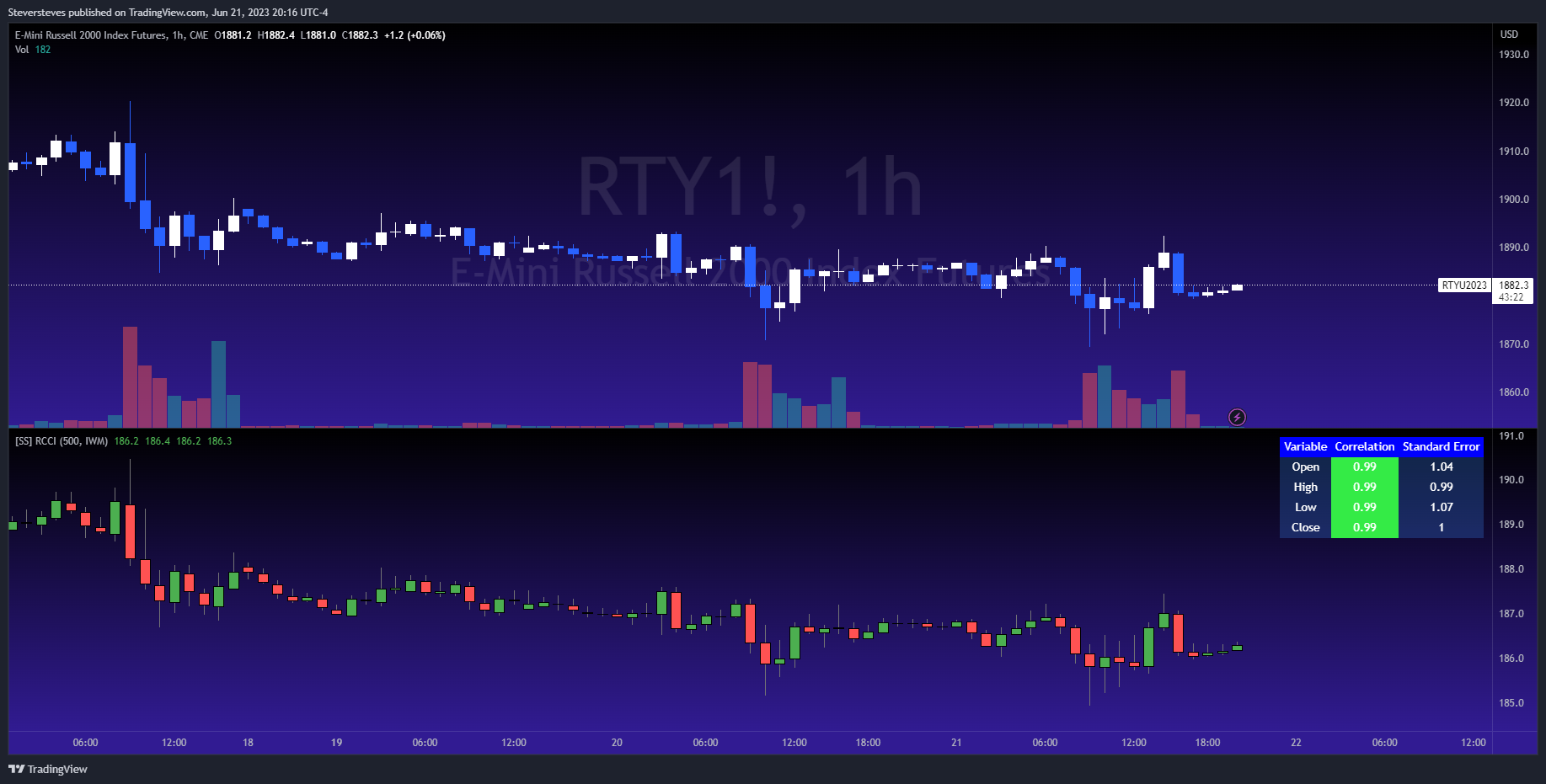The height and width of the screenshot is (784, 1546).
Task: Click the USD currency label
Action: [x=1509, y=35]
